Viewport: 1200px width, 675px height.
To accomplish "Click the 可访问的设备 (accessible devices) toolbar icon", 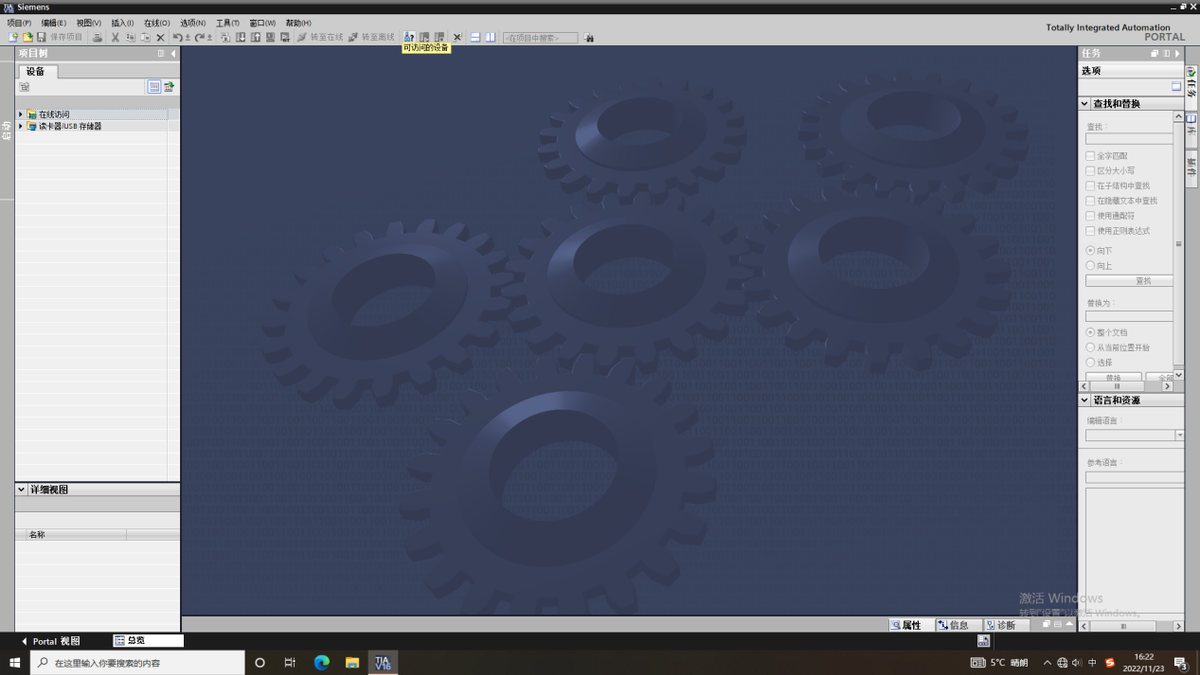I will point(409,37).
